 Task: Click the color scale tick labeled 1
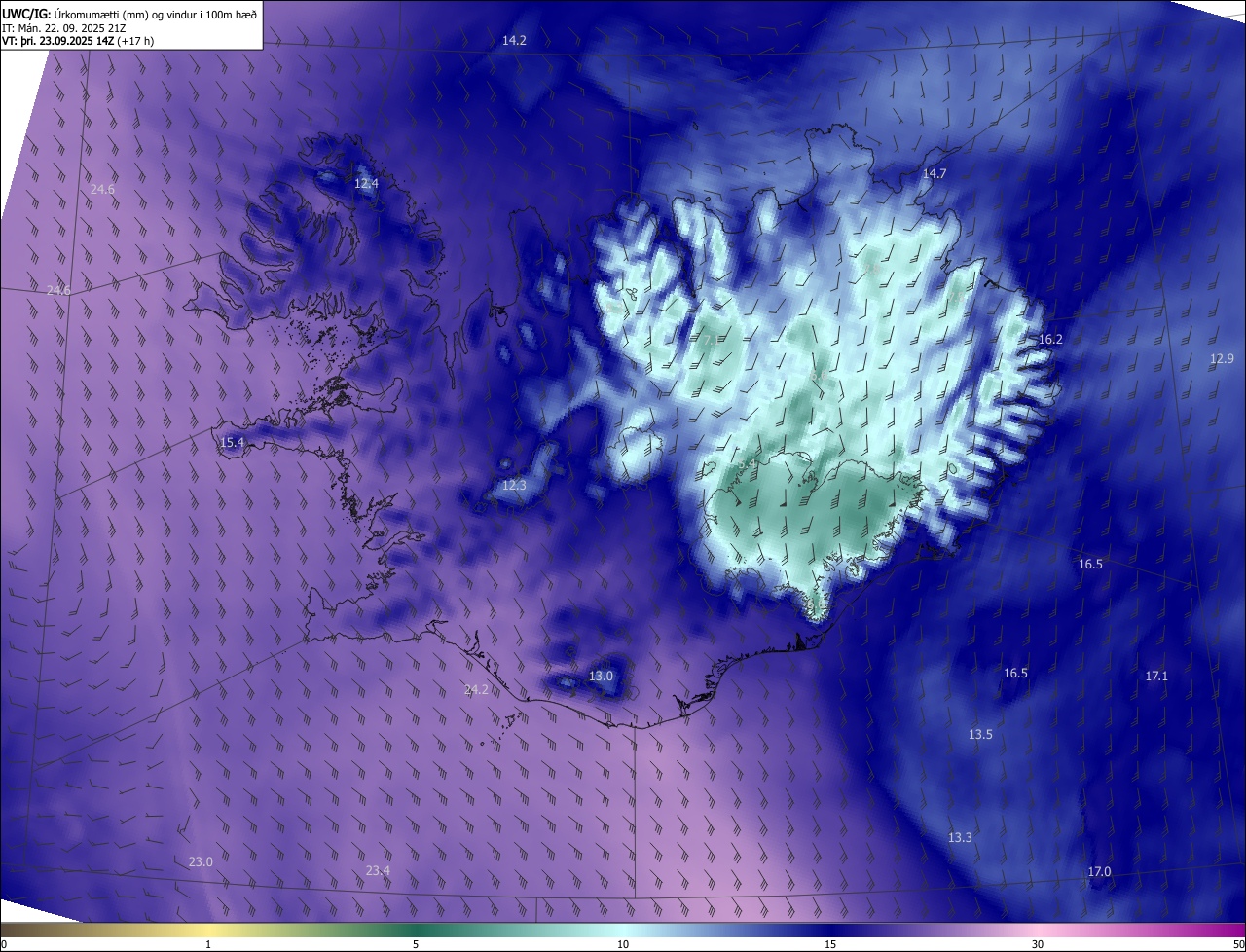pyautogui.click(x=208, y=944)
